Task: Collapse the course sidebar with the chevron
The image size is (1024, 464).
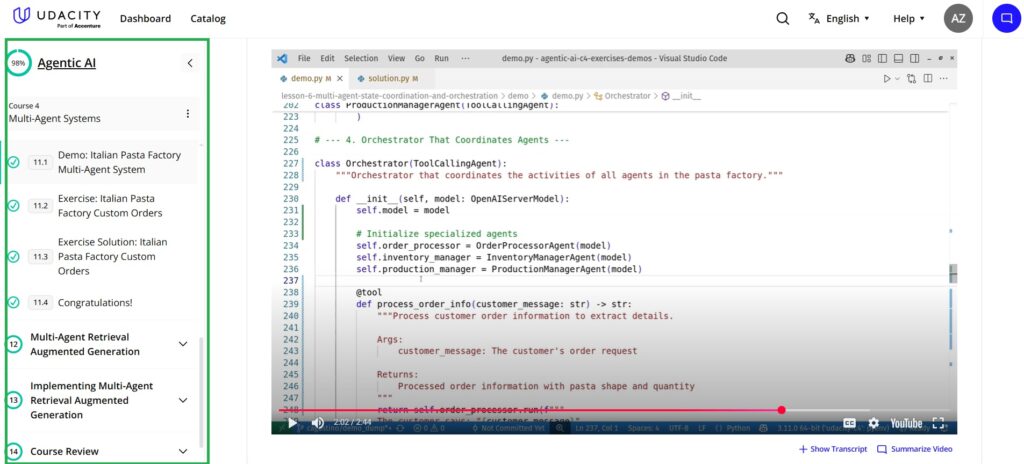Action: [x=190, y=63]
